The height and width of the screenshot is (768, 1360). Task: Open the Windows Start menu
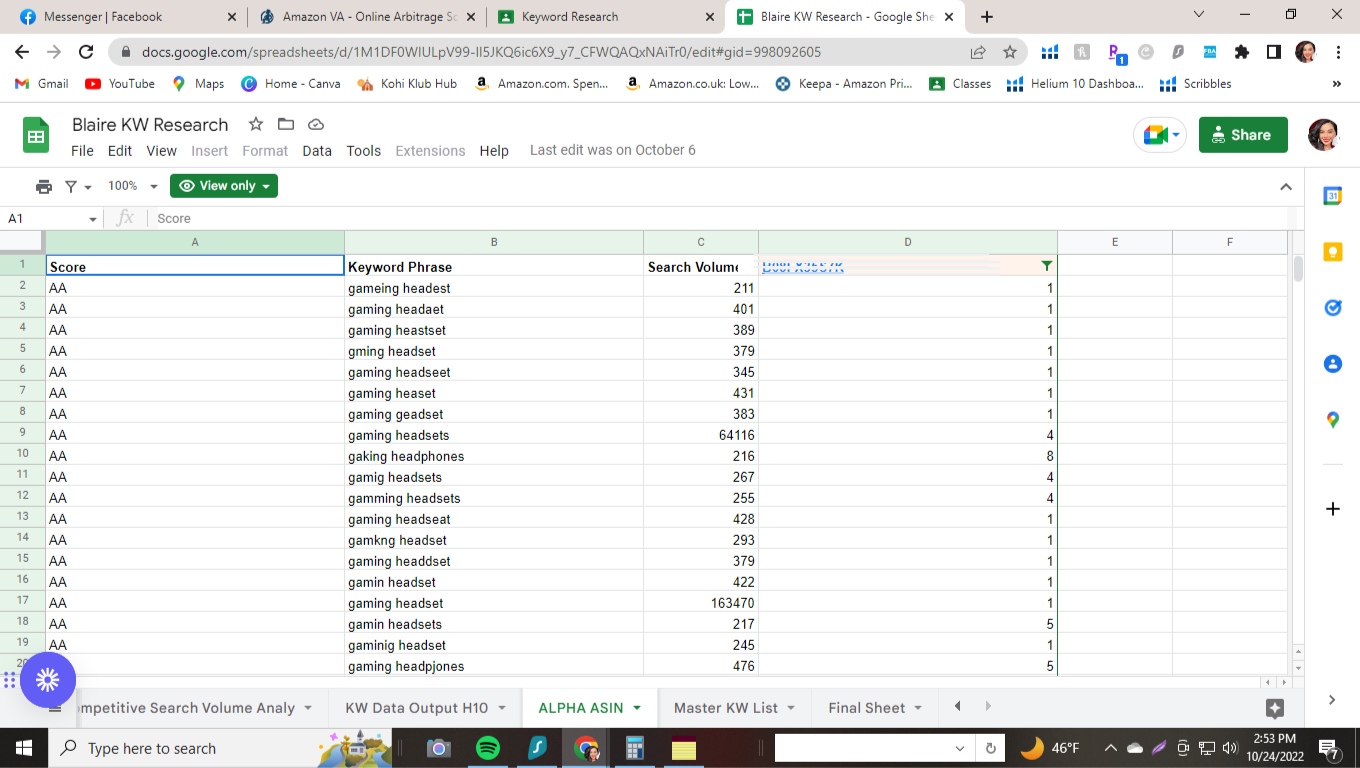(24, 748)
